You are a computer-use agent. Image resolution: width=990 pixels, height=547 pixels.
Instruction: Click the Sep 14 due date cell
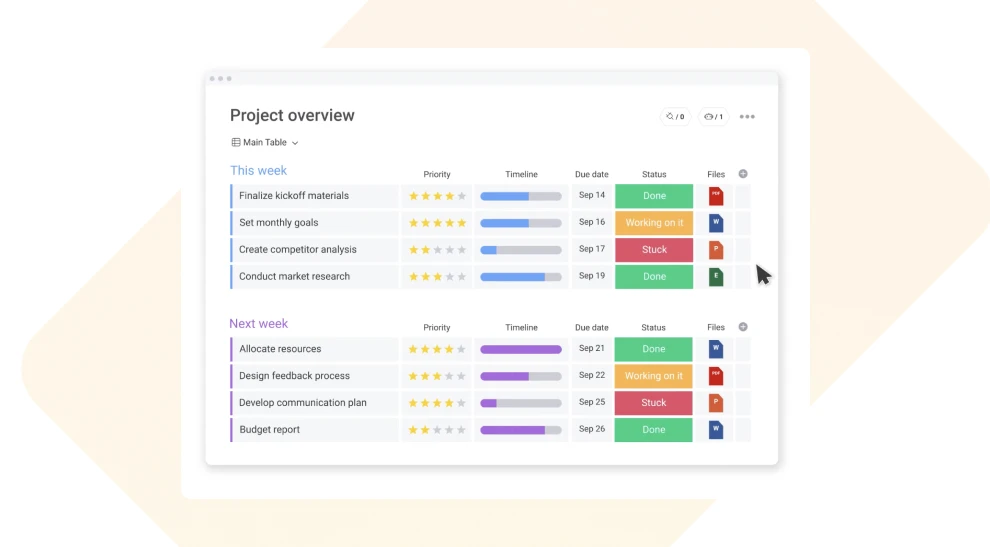(592, 195)
